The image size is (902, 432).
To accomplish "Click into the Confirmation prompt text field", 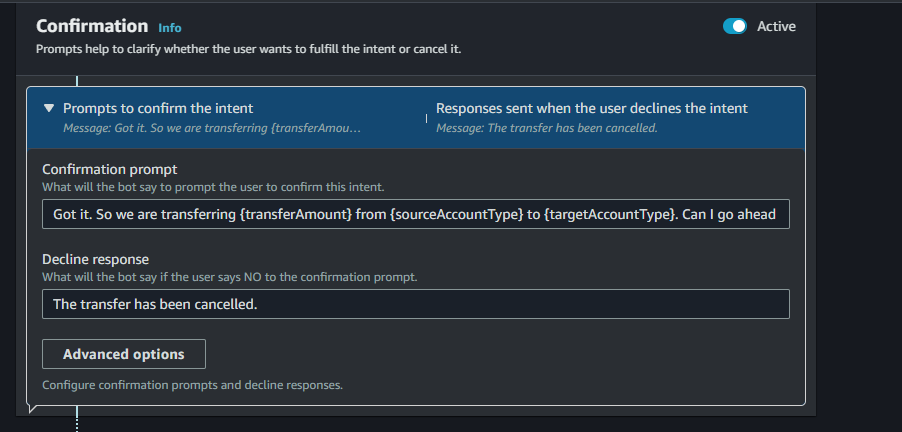I will click(x=416, y=214).
